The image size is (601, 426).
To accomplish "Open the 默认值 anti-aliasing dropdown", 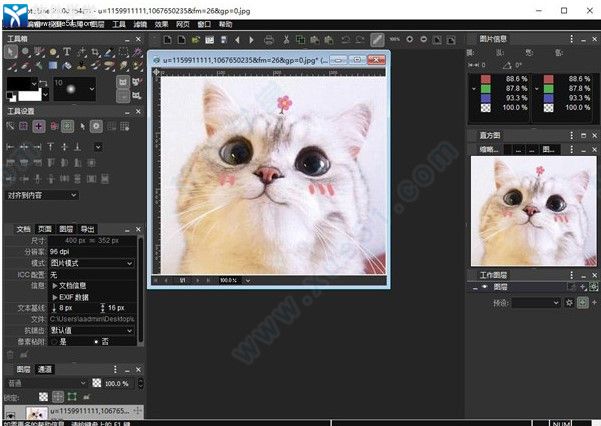I will tap(92, 331).
